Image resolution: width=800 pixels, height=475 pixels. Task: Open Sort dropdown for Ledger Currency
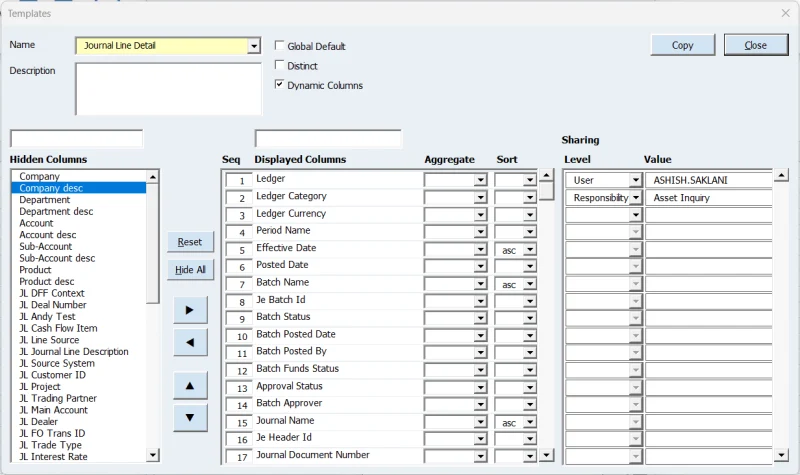coord(530,215)
